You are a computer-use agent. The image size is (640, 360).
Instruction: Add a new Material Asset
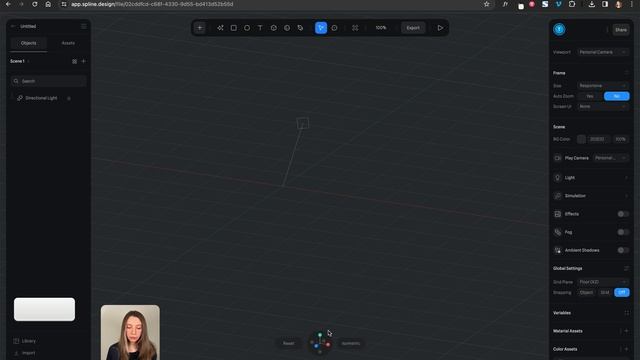pos(627,331)
